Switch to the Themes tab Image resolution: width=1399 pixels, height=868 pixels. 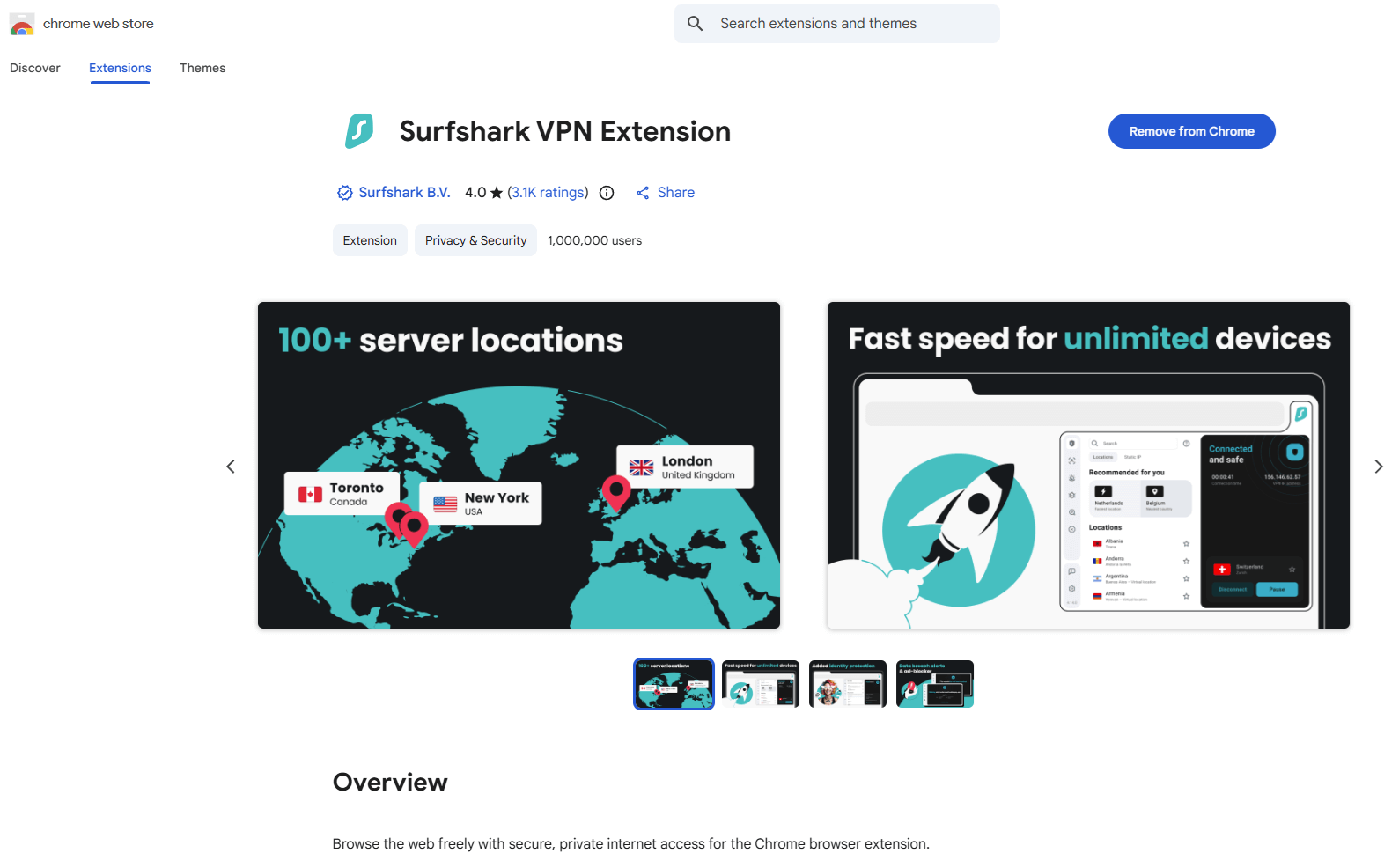(202, 68)
